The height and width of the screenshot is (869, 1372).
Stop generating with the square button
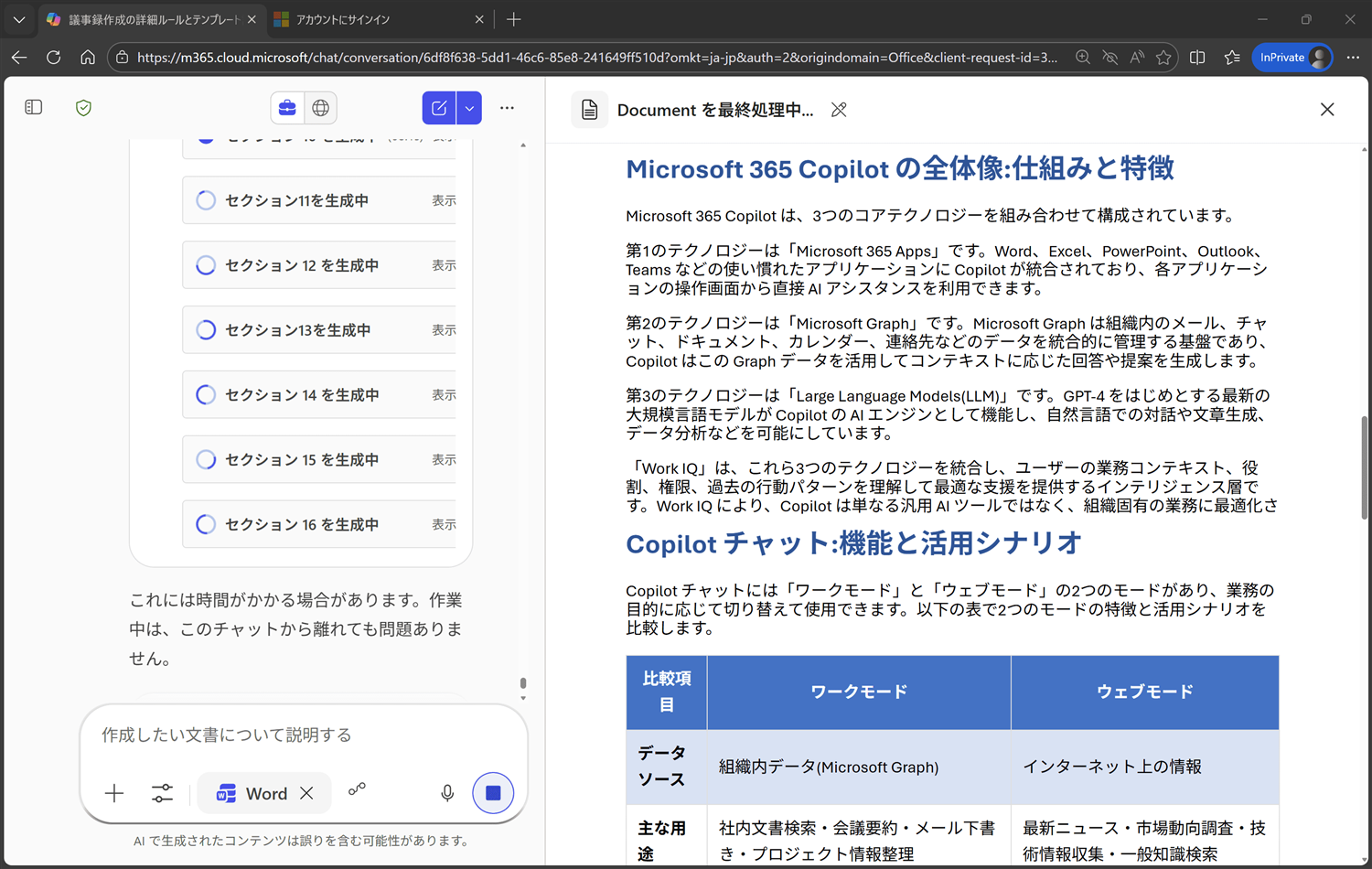tap(493, 793)
